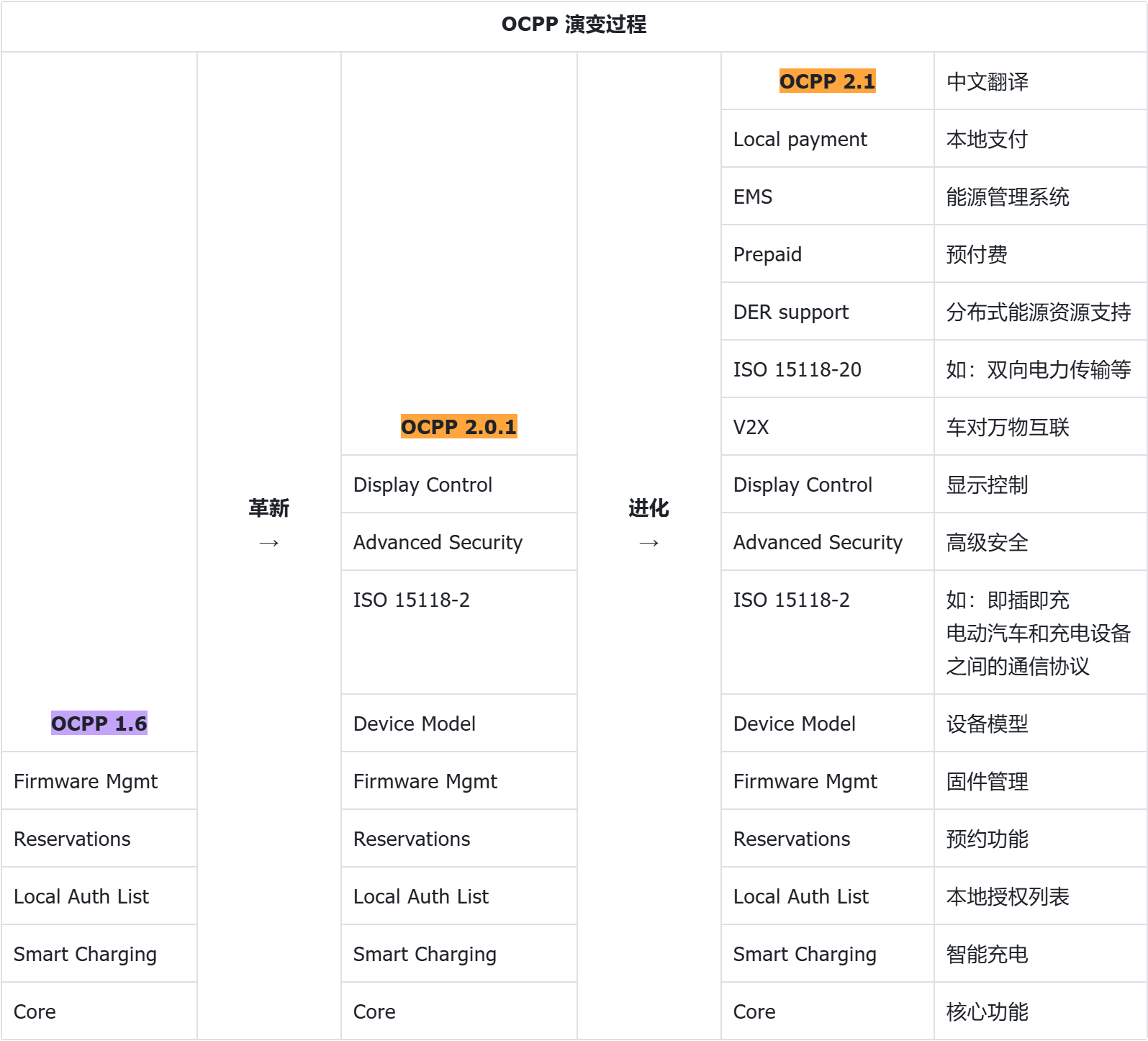Select the V2X cell

[751, 427]
